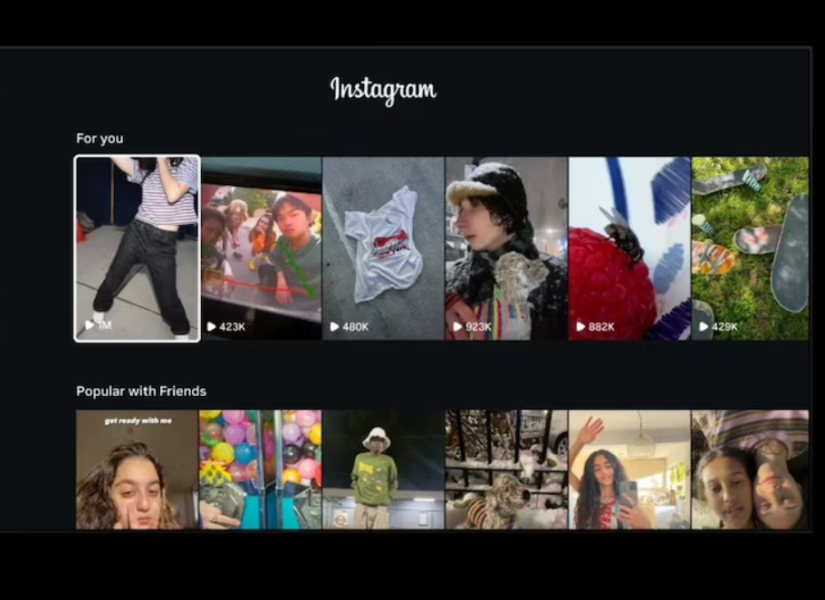Click the play icon on the snowy portrait video

(x=457, y=326)
